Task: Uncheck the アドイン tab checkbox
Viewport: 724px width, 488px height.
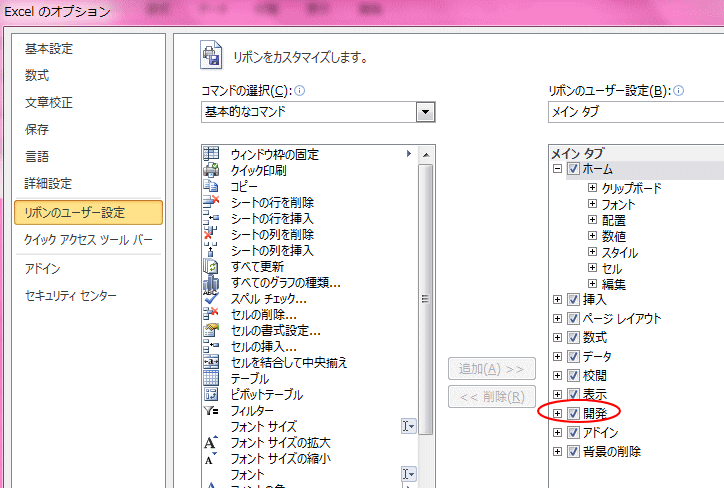Action: point(573,433)
